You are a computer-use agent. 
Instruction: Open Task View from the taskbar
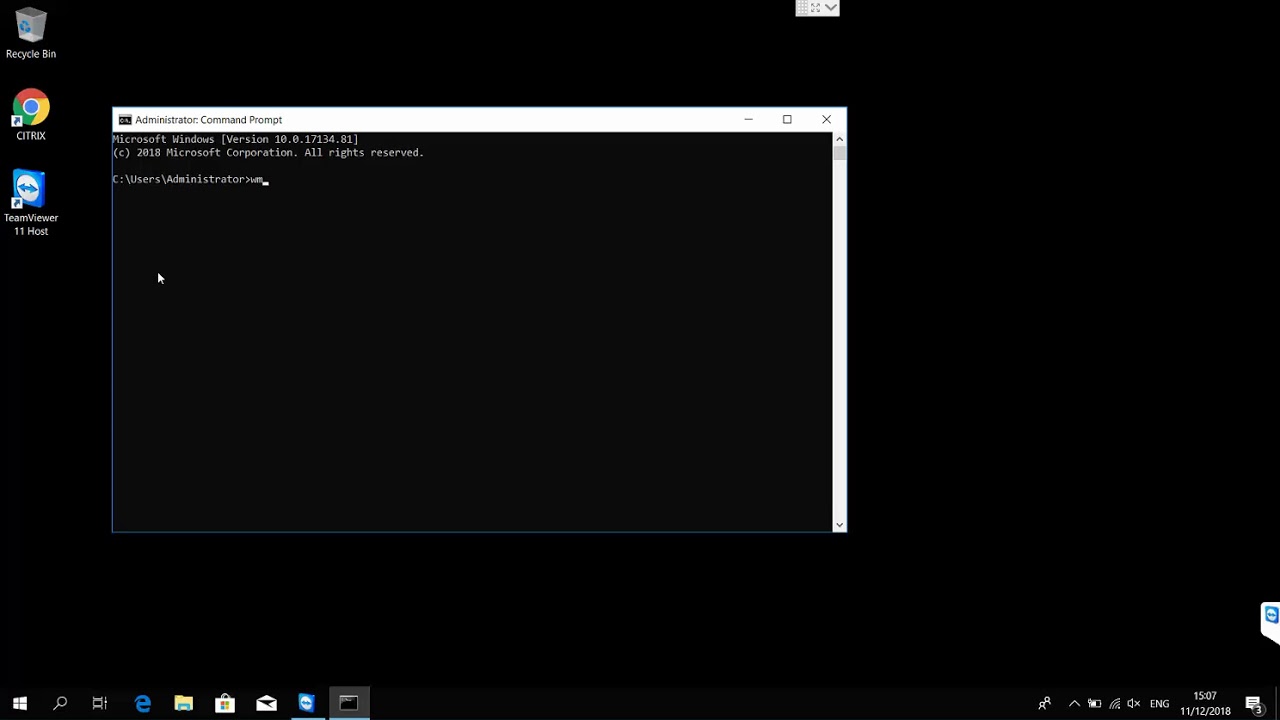pyautogui.click(x=100, y=704)
